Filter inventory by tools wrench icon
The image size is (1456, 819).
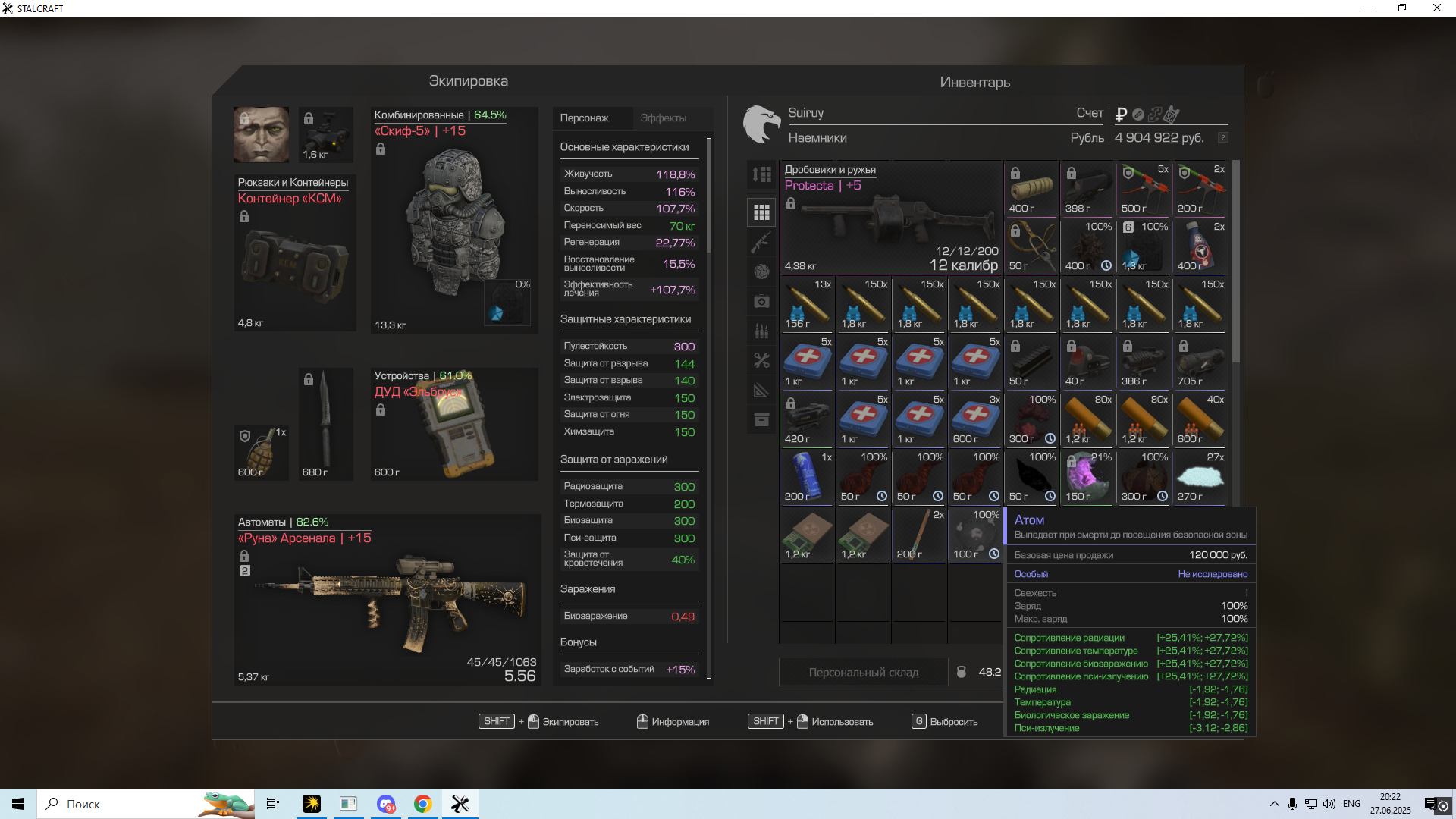click(761, 360)
